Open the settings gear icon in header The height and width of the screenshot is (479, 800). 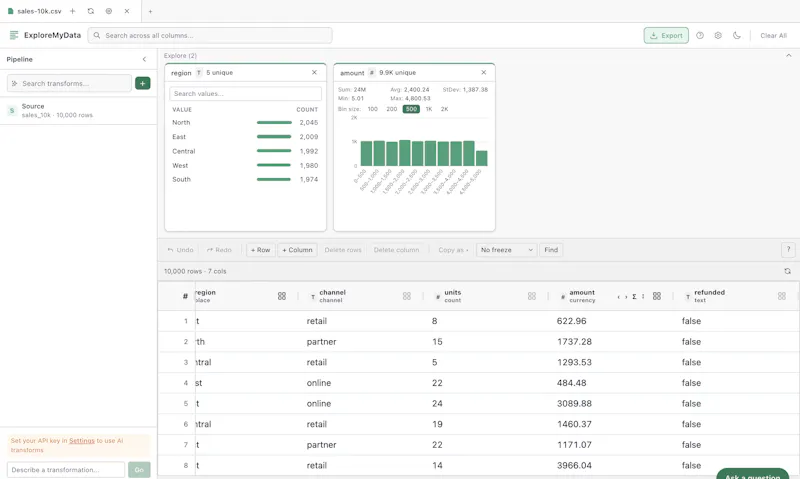[x=718, y=35]
